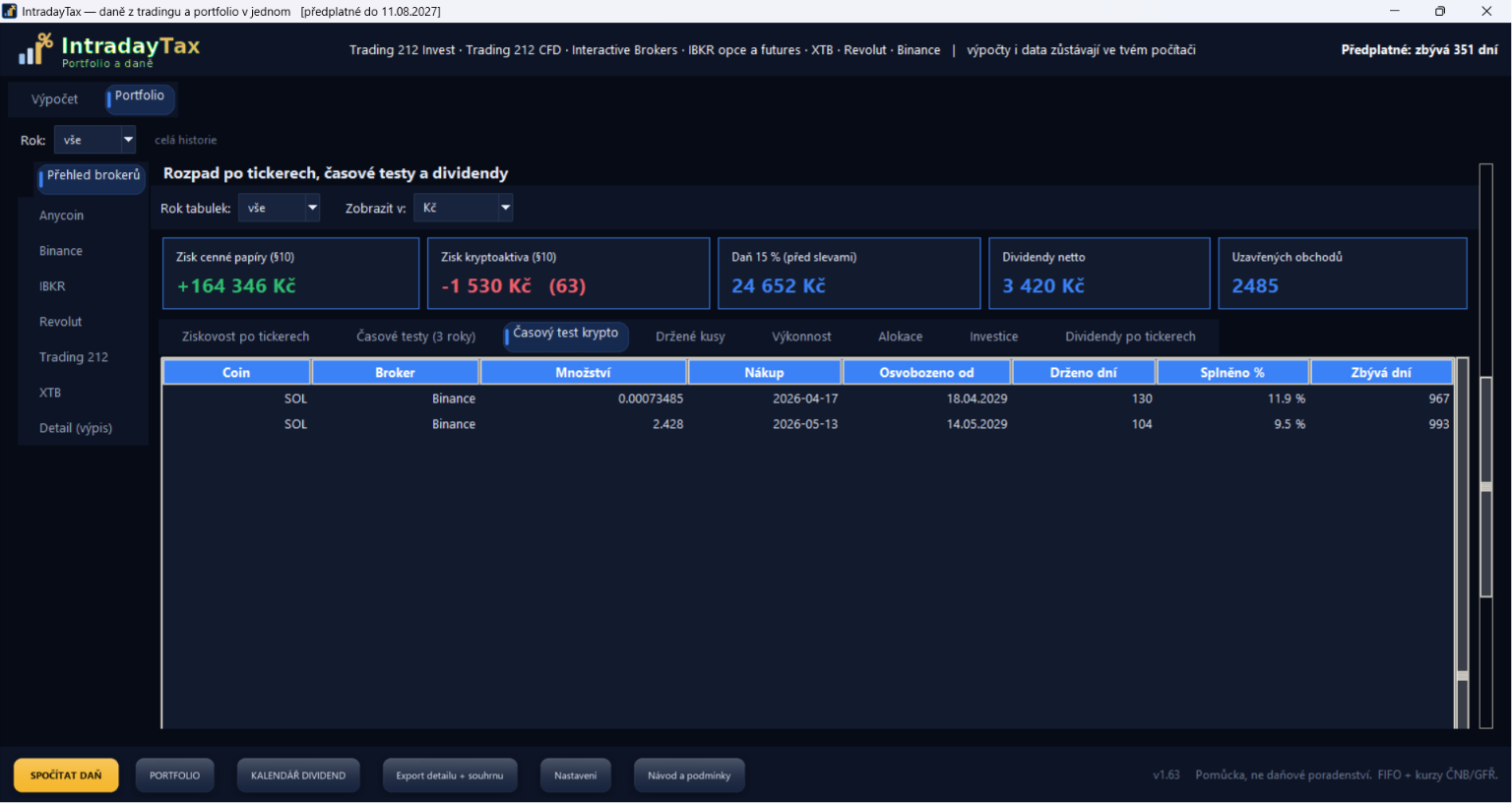Click the 14.05.2029 exemption date cell

(x=976, y=424)
